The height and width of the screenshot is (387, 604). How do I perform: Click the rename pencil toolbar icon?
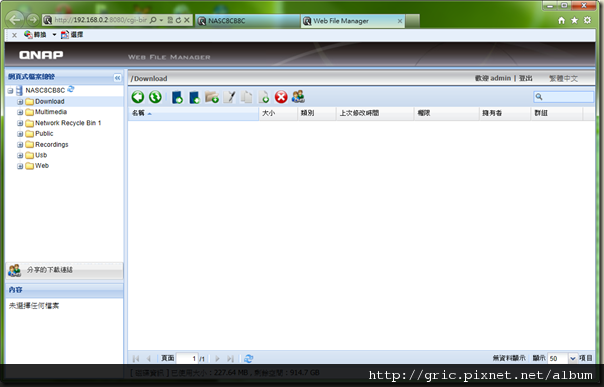click(x=230, y=97)
